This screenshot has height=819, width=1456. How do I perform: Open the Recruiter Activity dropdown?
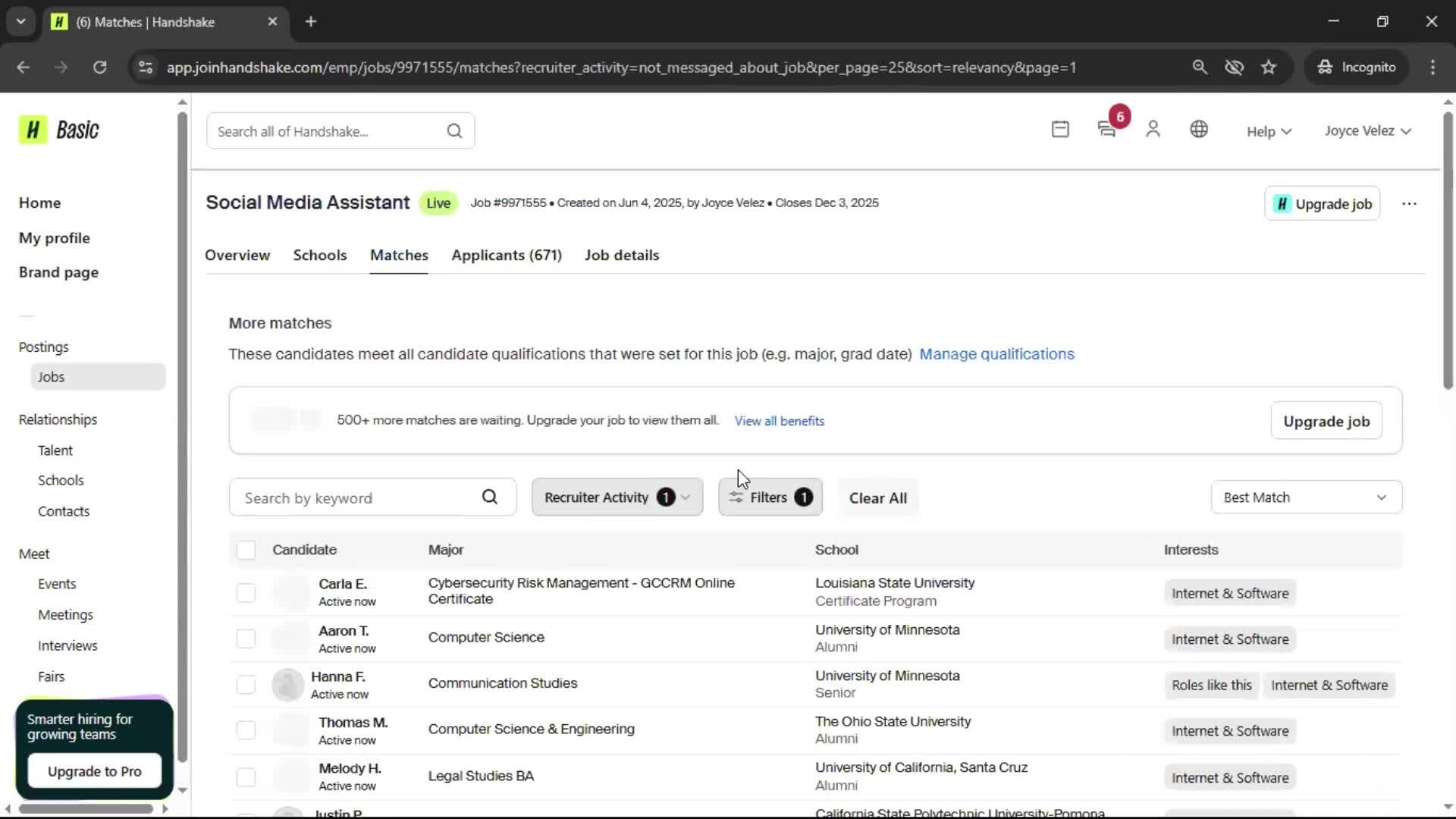tap(617, 497)
